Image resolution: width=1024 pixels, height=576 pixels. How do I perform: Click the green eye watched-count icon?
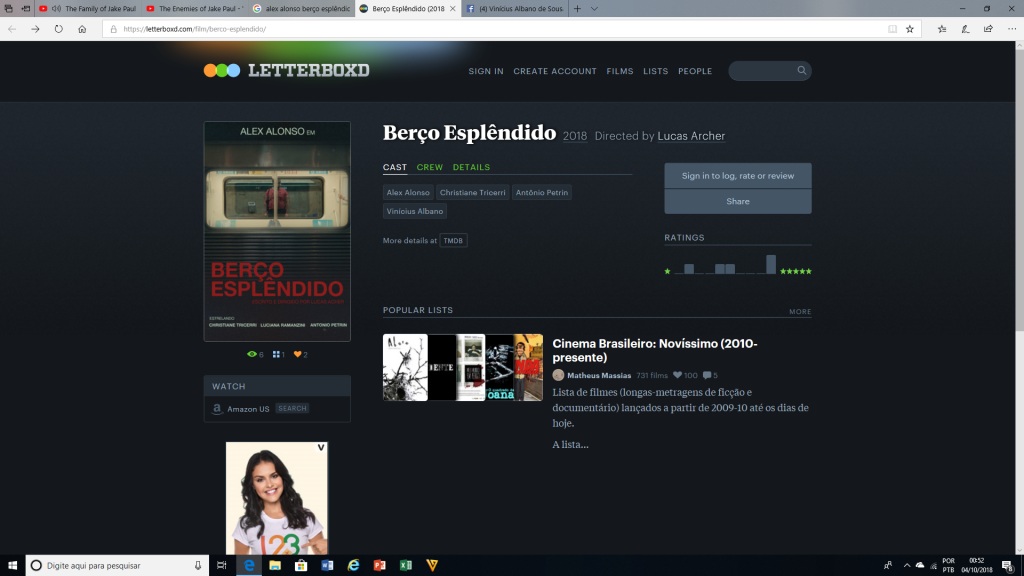(x=252, y=354)
